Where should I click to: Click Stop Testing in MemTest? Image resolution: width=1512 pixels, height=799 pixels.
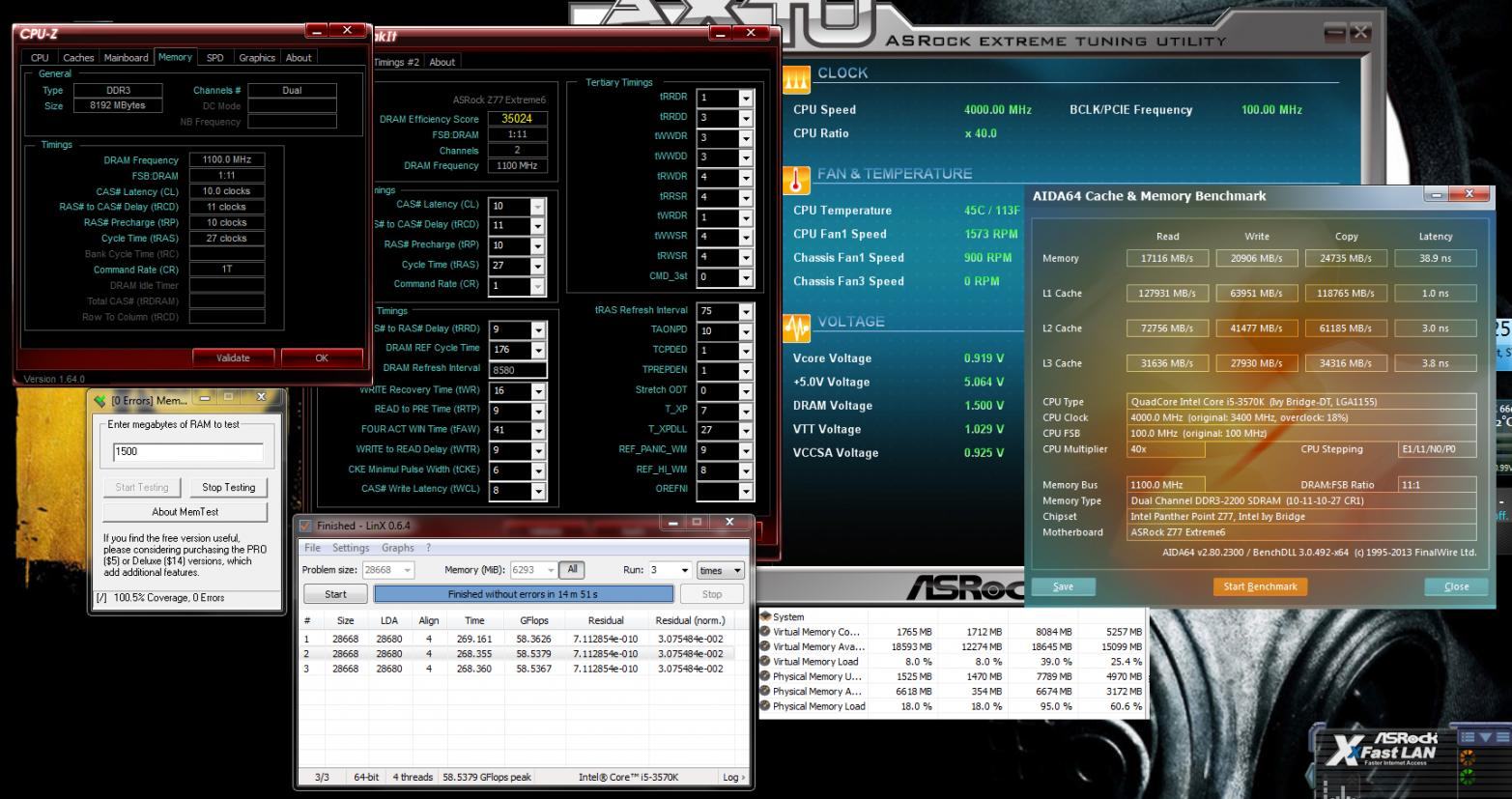point(229,487)
